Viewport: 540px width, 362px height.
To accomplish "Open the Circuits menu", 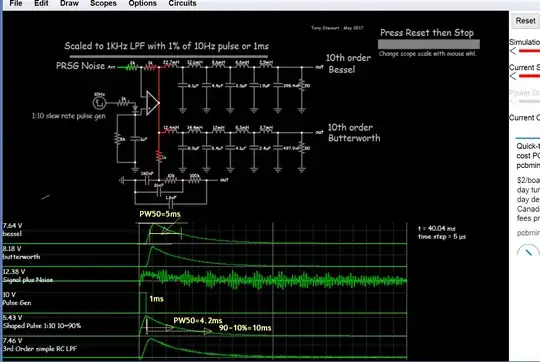I will pyautogui.click(x=183, y=3).
